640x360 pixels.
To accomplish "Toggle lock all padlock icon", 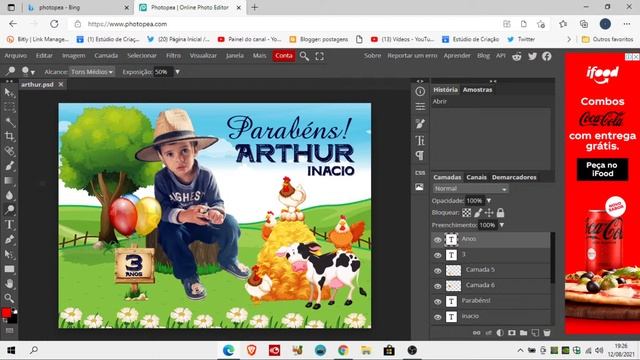I will 500,213.
